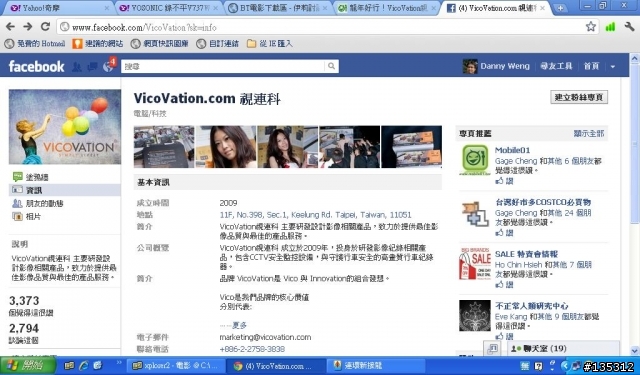
Task: Click the browser forward arrow
Action: tap(27, 27)
